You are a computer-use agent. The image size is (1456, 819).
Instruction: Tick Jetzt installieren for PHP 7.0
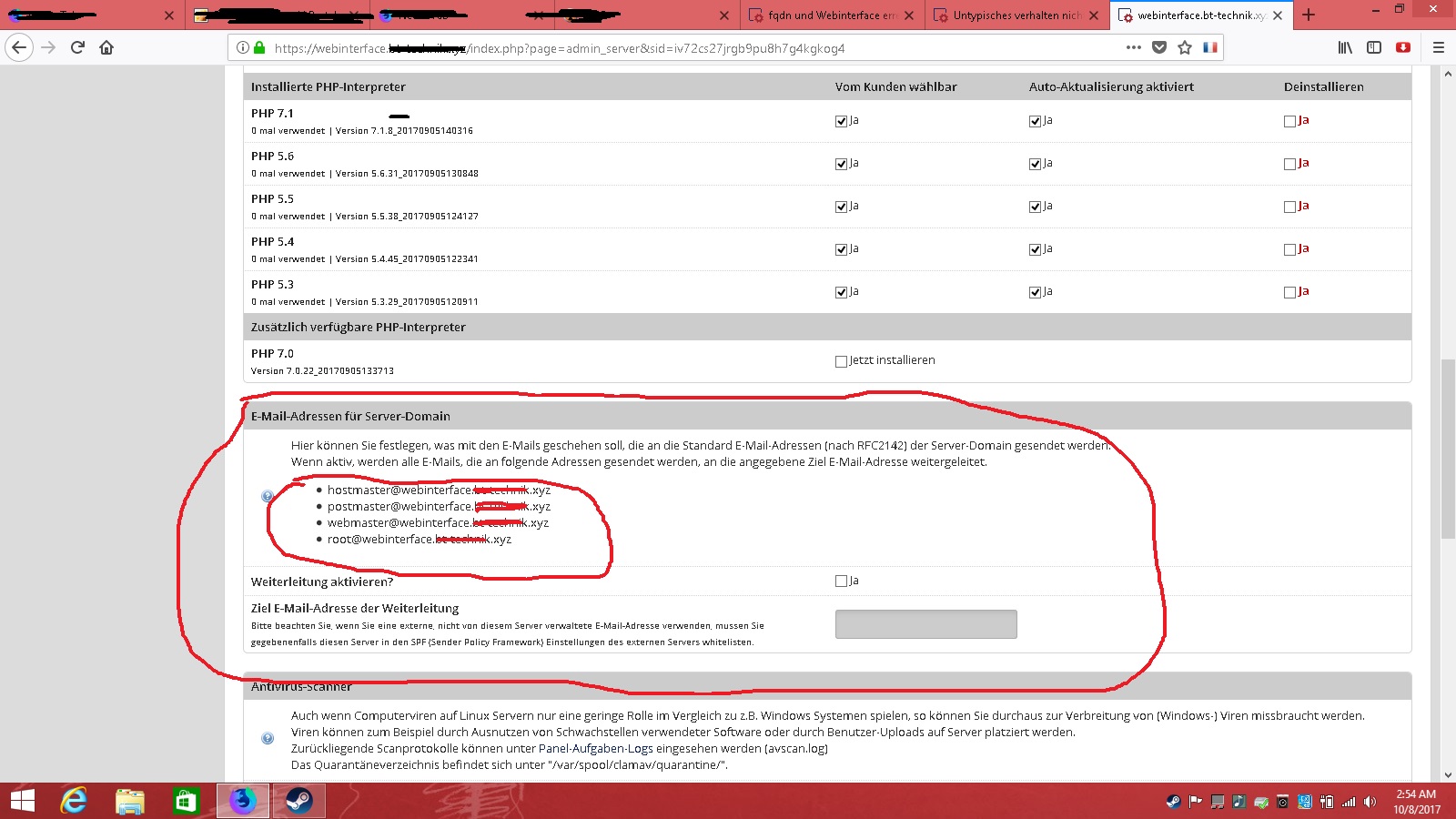(x=841, y=361)
